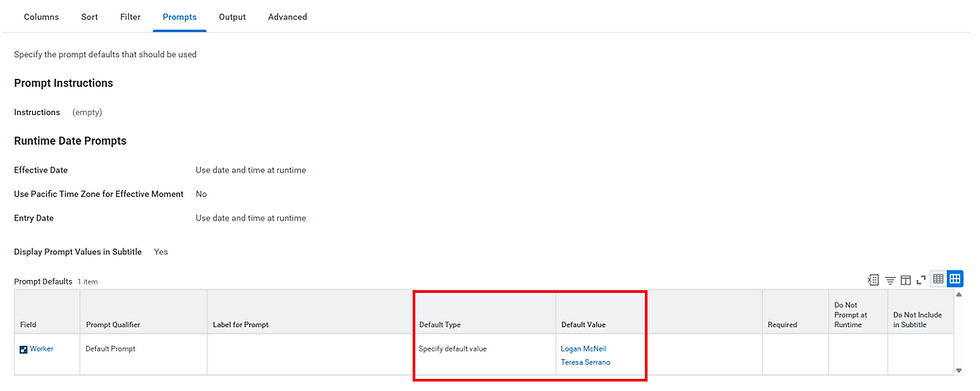Click the Effective Date runtime value

click(251, 170)
